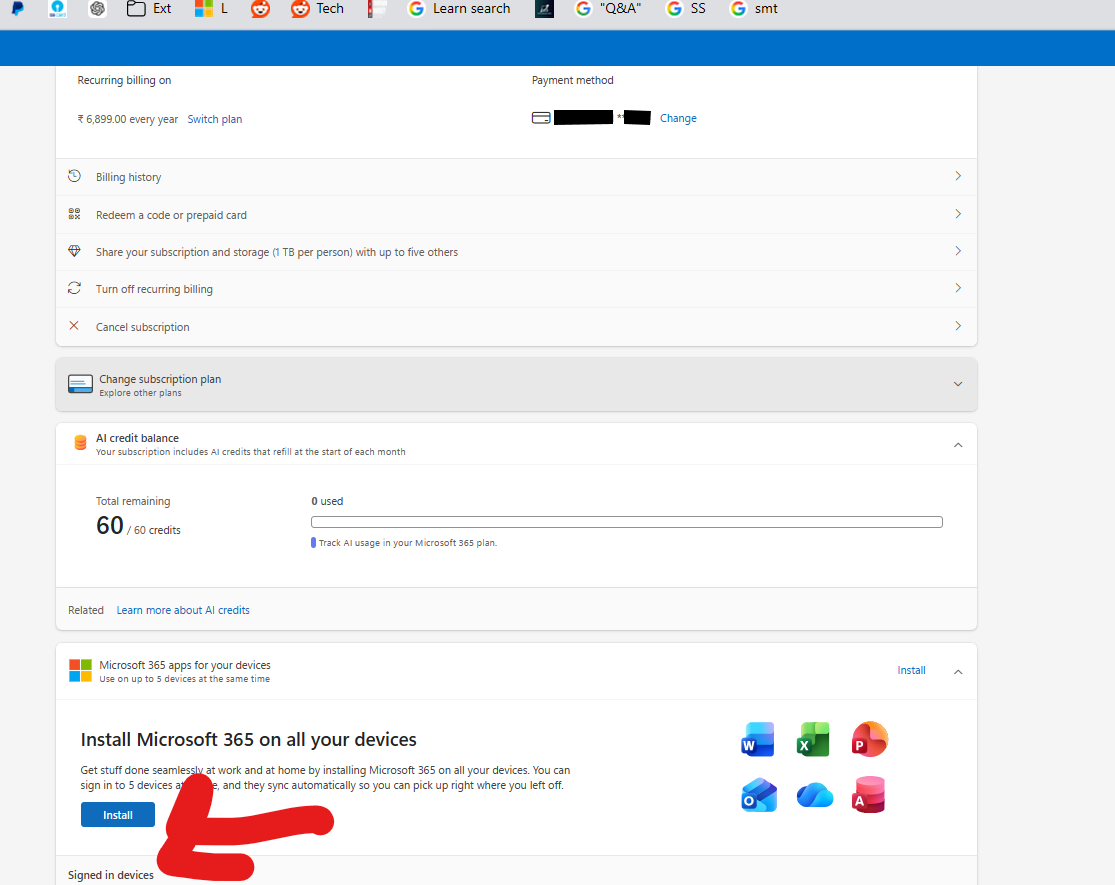Click the credit card payment icon
The width and height of the screenshot is (1115, 885).
click(541, 118)
